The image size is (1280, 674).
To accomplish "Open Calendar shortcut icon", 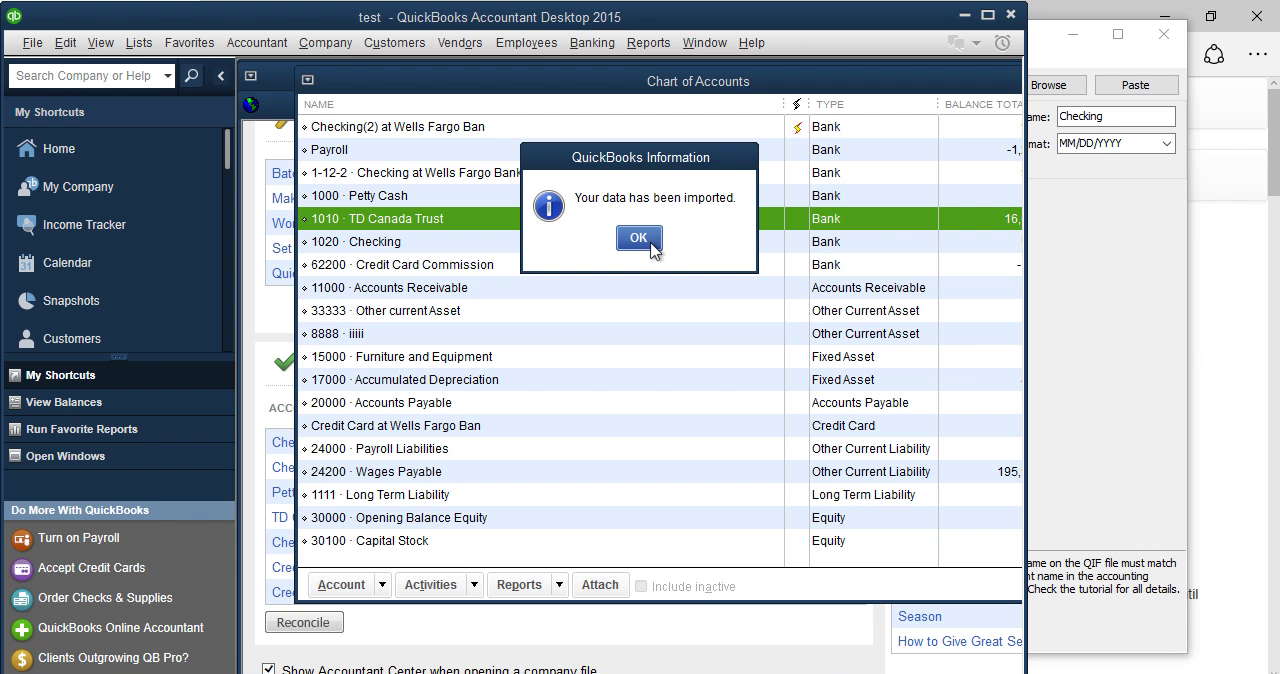I will click(27, 263).
